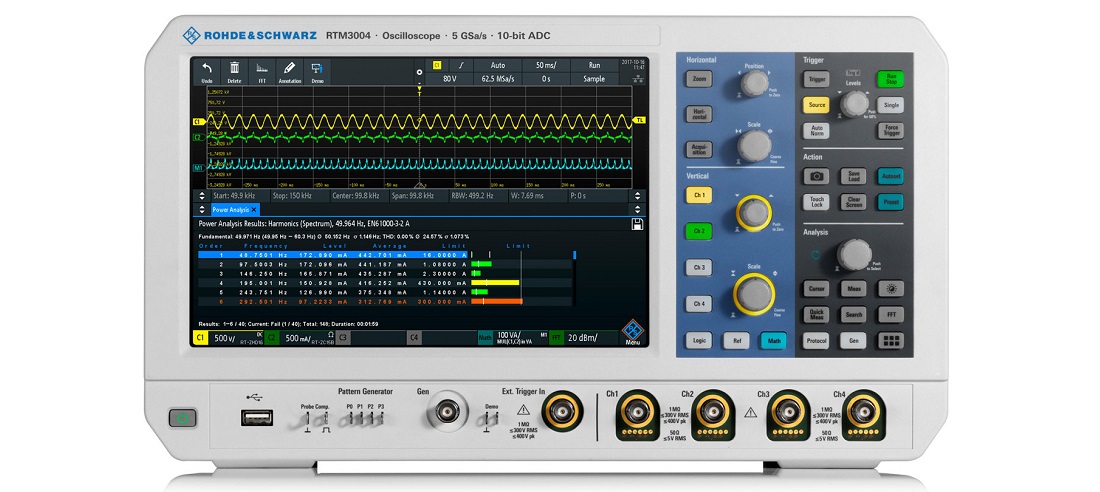Click the green power button
The height and width of the screenshot is (492, 1100).
(182, 419)
